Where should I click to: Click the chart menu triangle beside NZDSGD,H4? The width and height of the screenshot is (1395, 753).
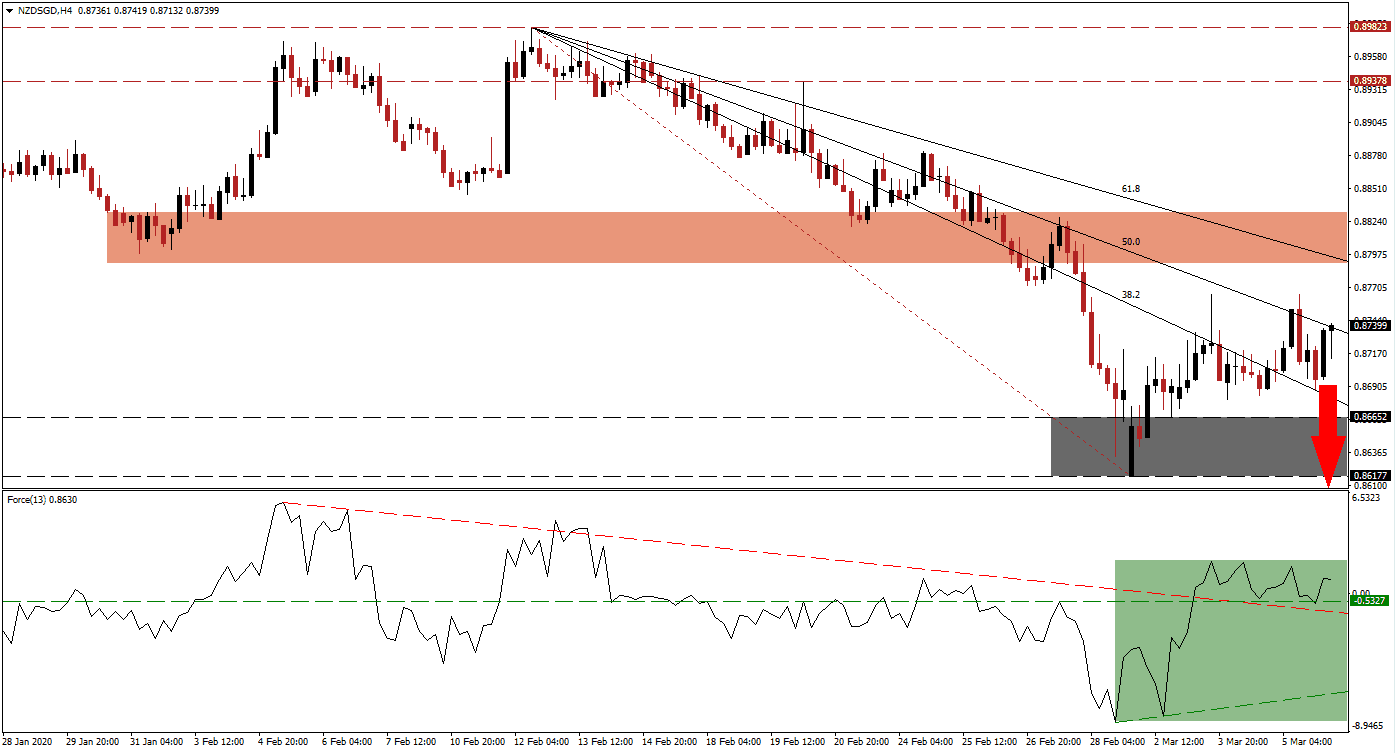click(7, 9)
